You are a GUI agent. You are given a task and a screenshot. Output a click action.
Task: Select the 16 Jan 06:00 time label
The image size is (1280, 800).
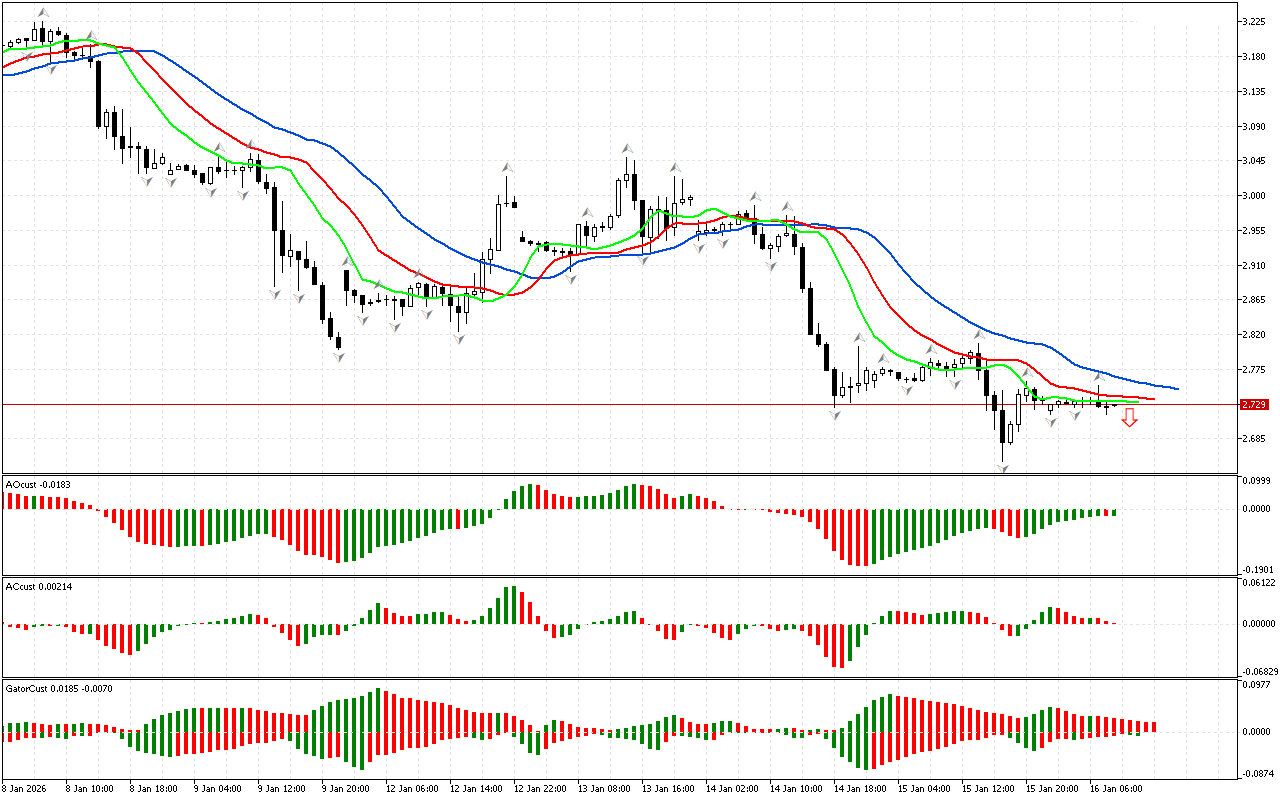point(1116,789)
